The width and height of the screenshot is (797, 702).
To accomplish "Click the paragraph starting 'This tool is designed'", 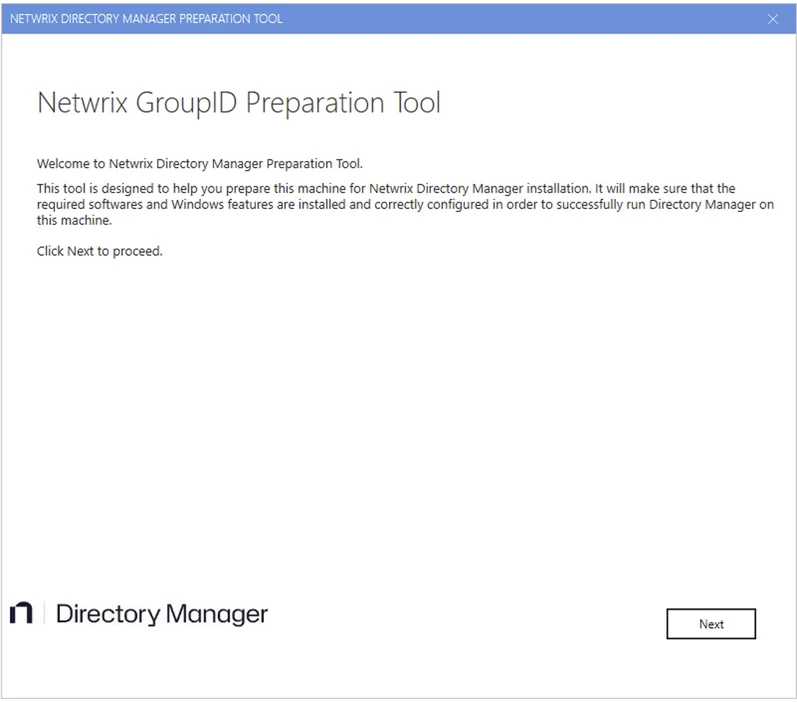I will click(405, 204).
